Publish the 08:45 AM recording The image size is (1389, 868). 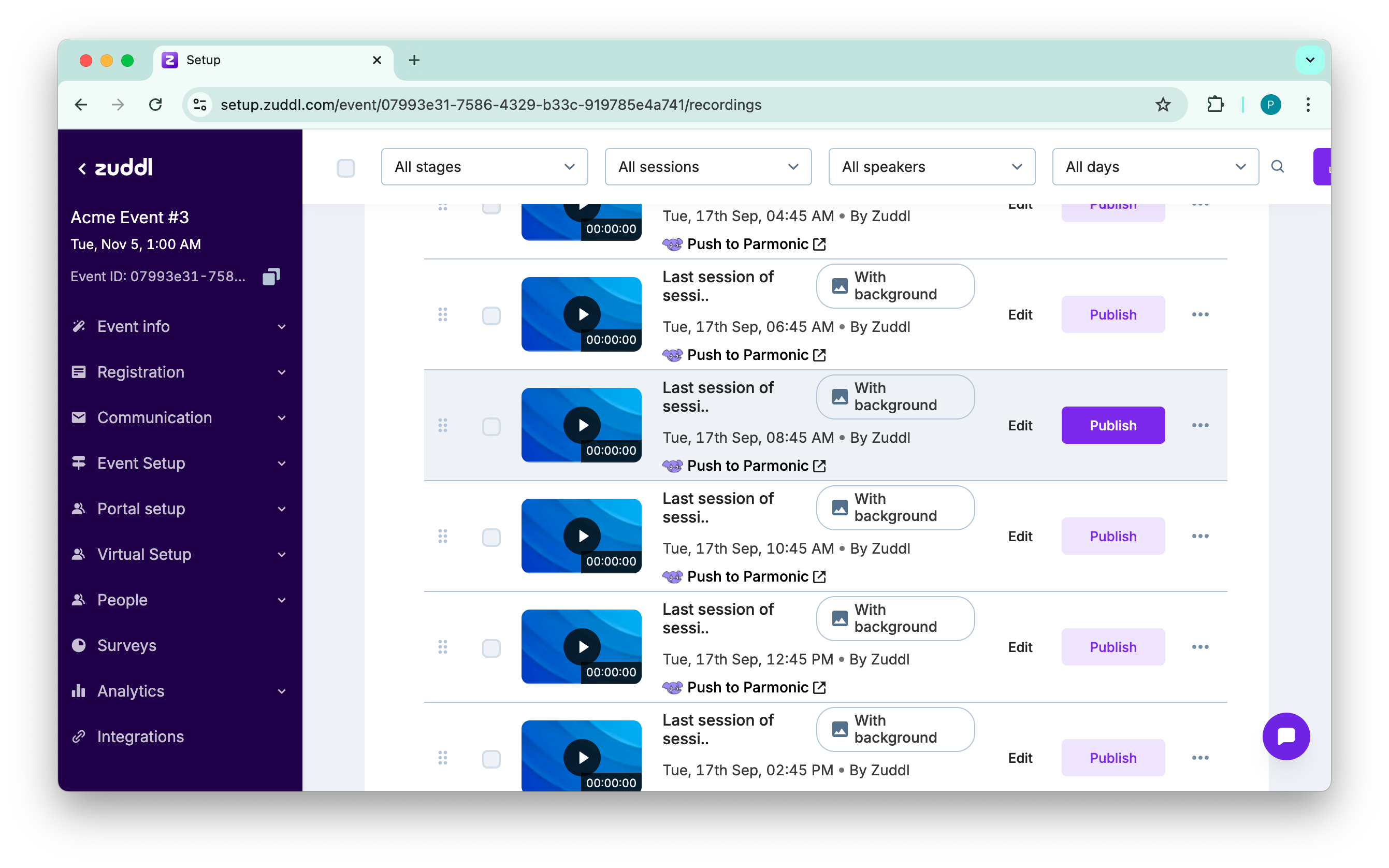(1112, 425)
